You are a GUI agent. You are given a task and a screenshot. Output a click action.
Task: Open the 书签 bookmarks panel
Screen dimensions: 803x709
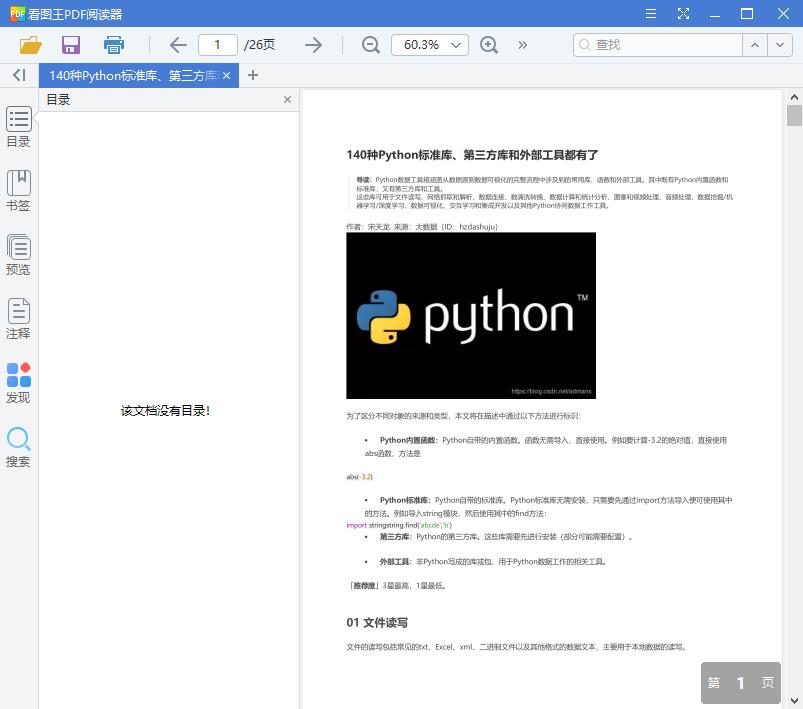(x=18, y=186)
